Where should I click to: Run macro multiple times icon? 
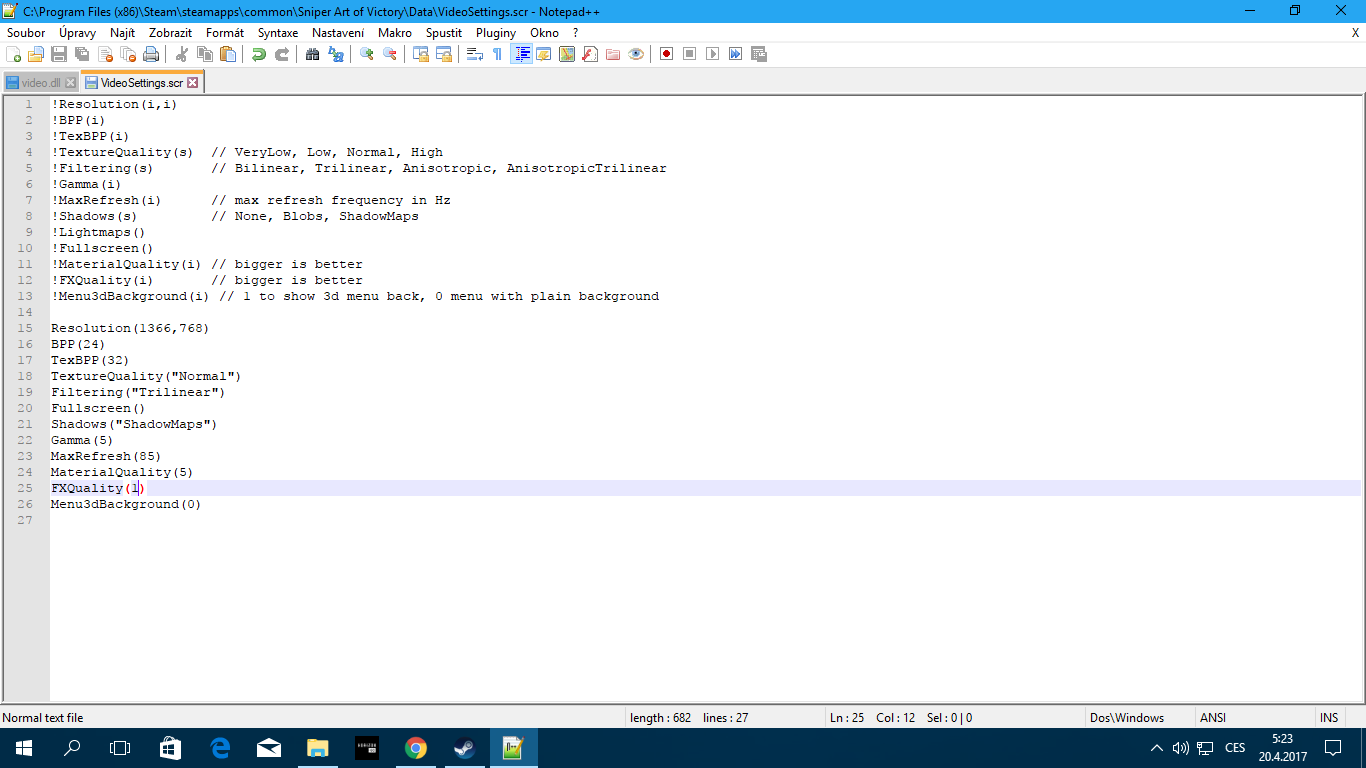tap(736, 54)
